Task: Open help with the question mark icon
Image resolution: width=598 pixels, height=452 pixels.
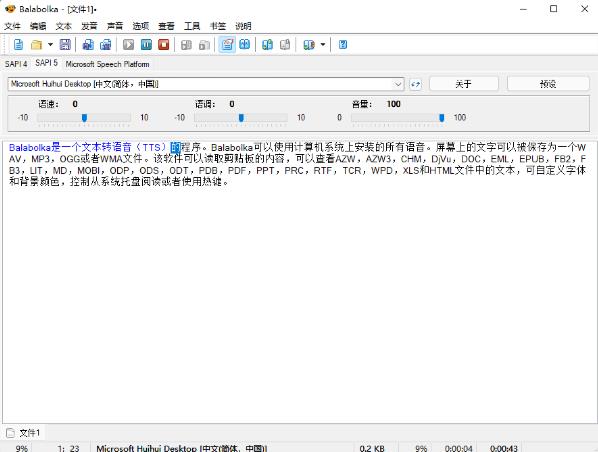Action: (x=343, y=45)
